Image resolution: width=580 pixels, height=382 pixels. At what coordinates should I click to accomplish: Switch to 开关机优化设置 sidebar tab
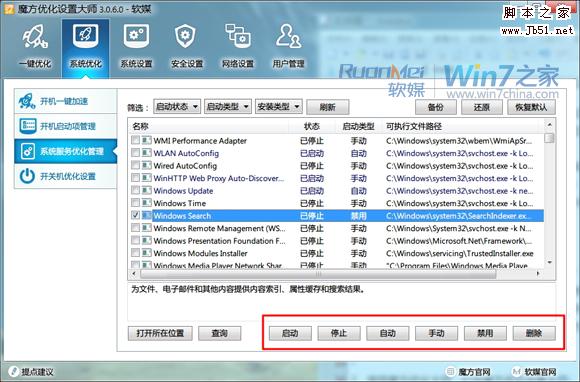coord(65,176)
